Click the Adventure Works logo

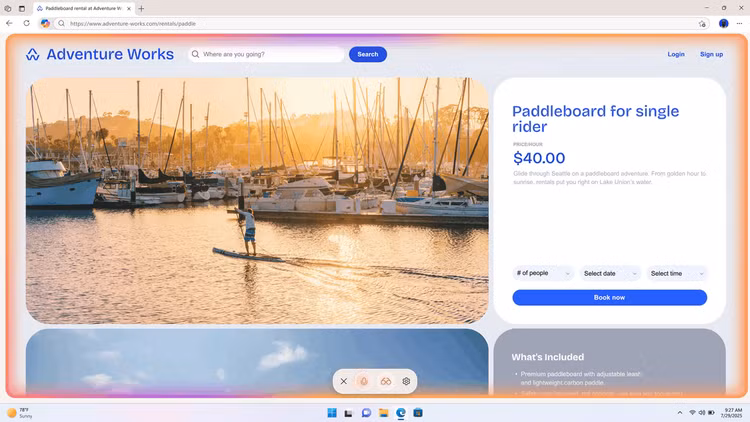[99, 55]
